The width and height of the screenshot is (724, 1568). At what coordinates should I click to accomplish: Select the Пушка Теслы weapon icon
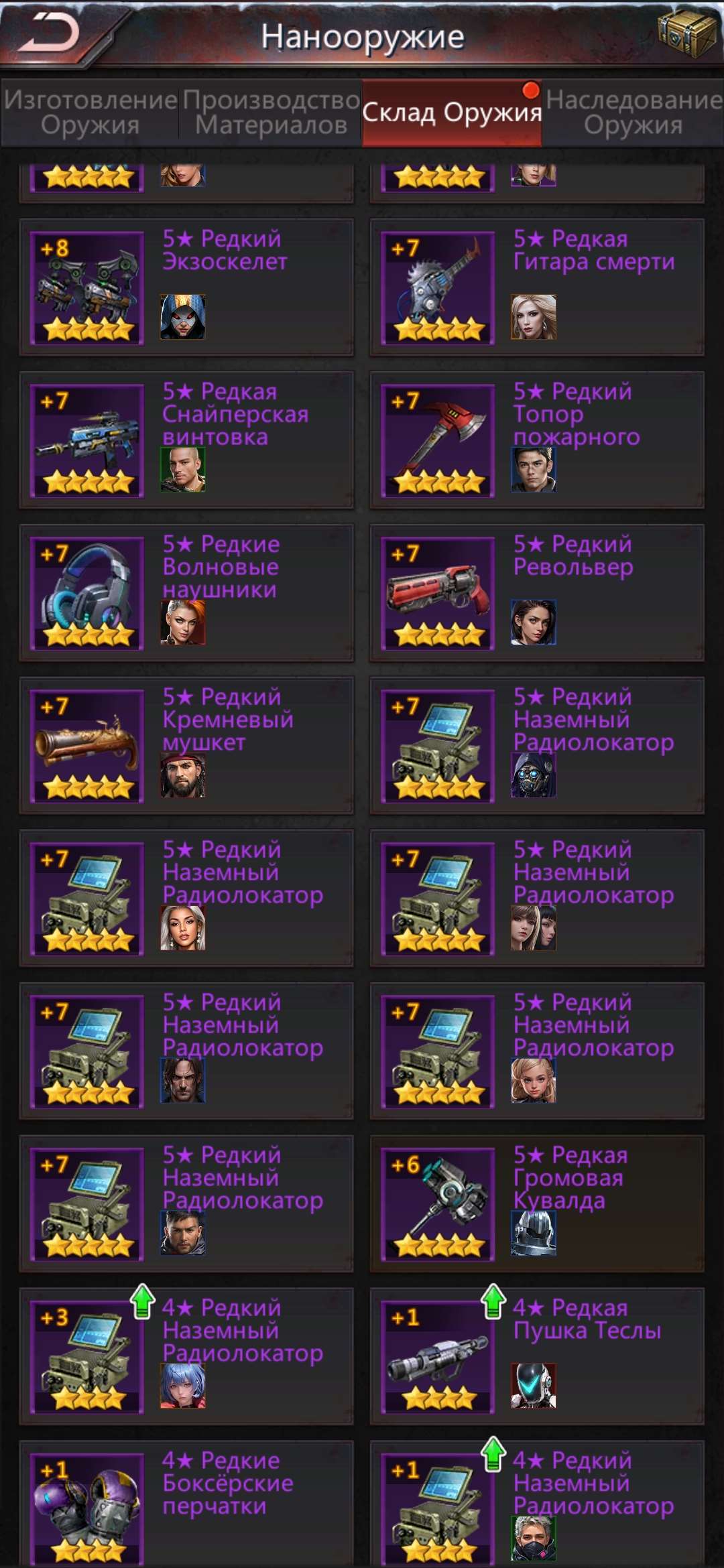click(438, 1358)
